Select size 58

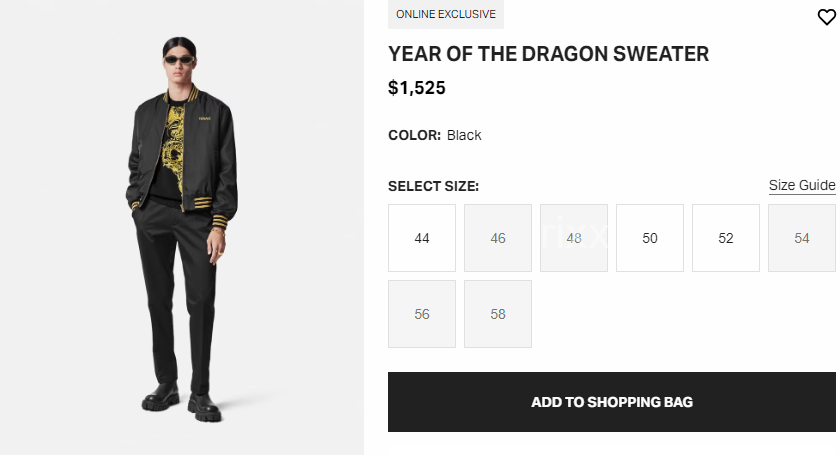[498, 314]
